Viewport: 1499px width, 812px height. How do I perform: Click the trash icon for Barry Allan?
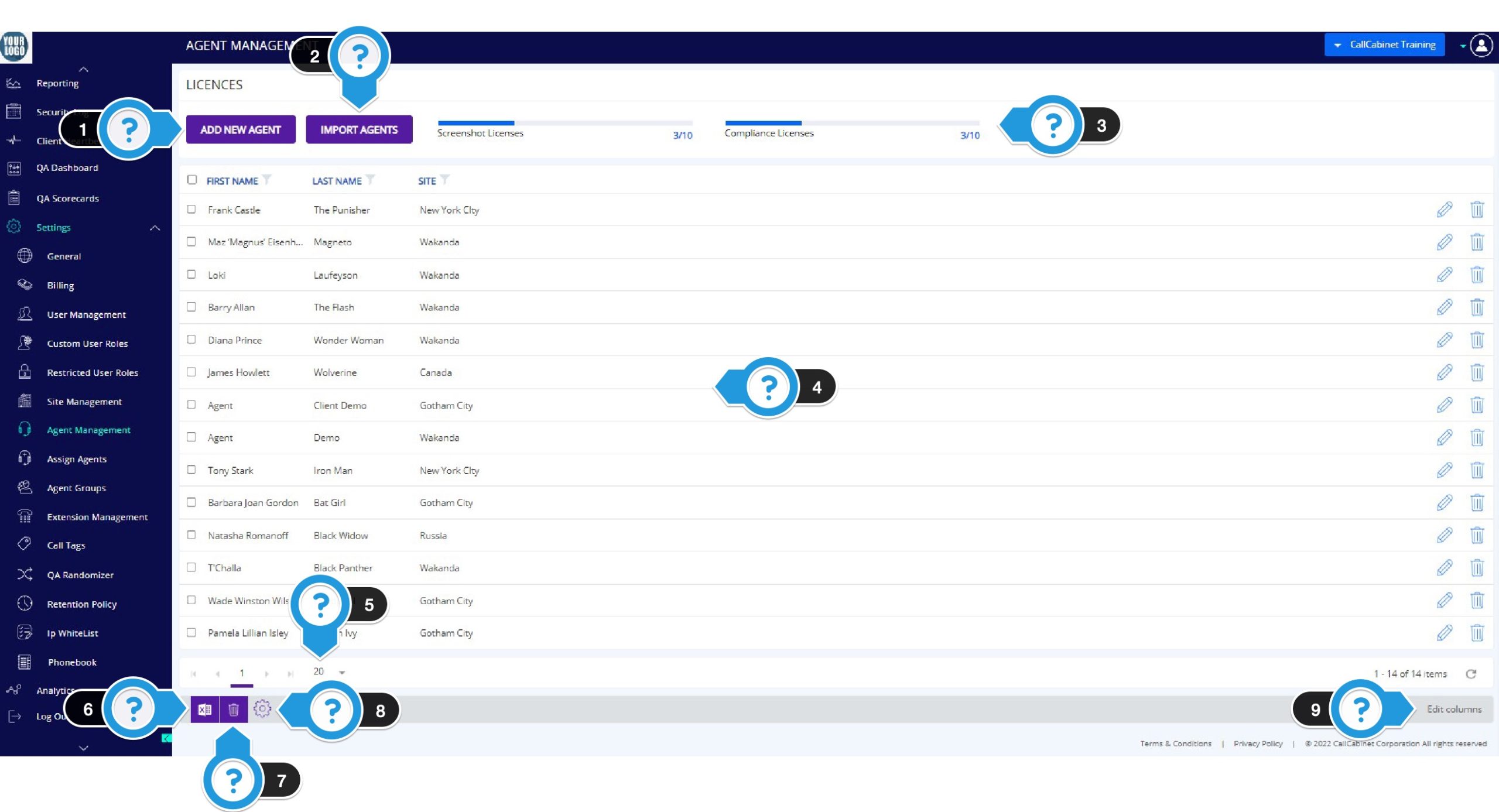tap(1477, 307)
